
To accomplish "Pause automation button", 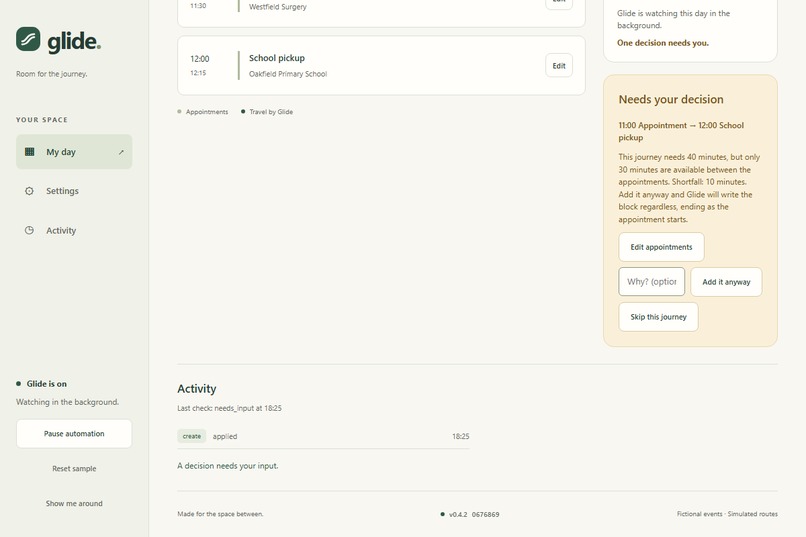I will [x=74, y=434].
